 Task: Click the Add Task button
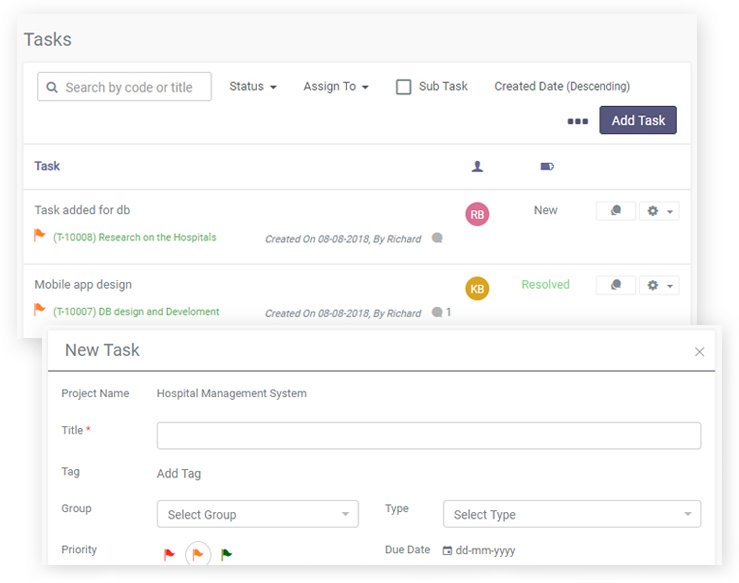coord(638,120)
